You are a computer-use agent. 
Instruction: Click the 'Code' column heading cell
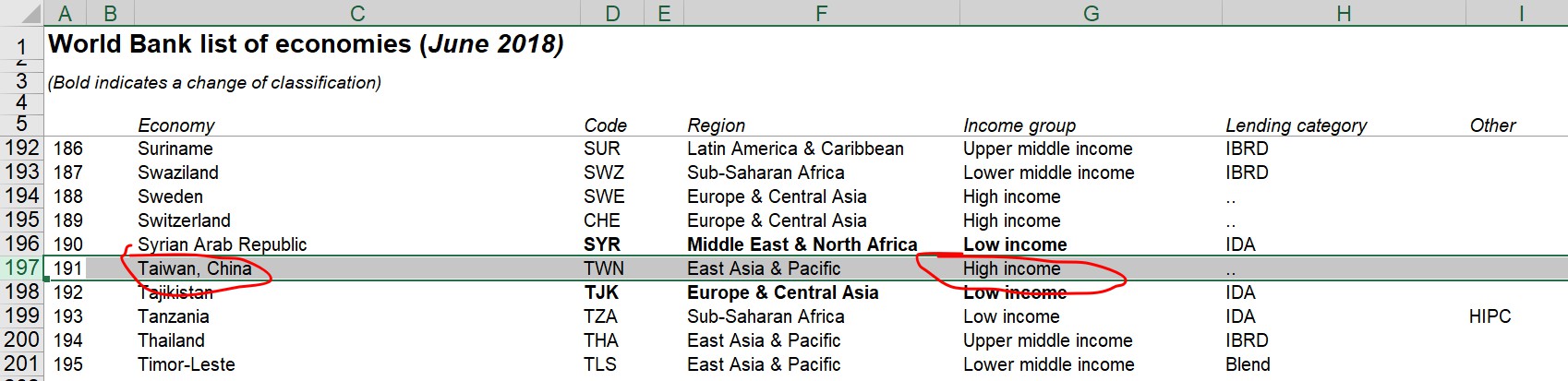pos(605,125)
